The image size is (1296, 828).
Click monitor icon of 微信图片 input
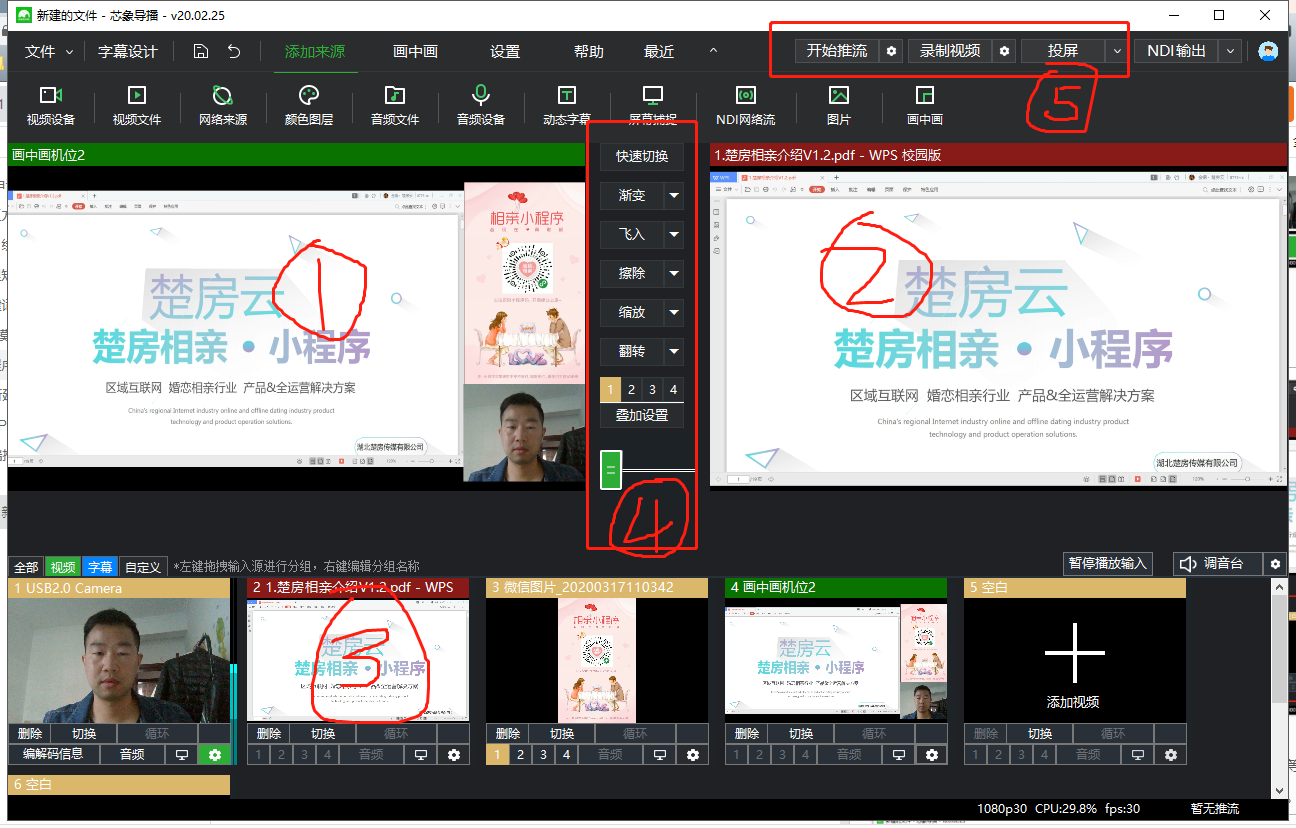pos(660,754)
